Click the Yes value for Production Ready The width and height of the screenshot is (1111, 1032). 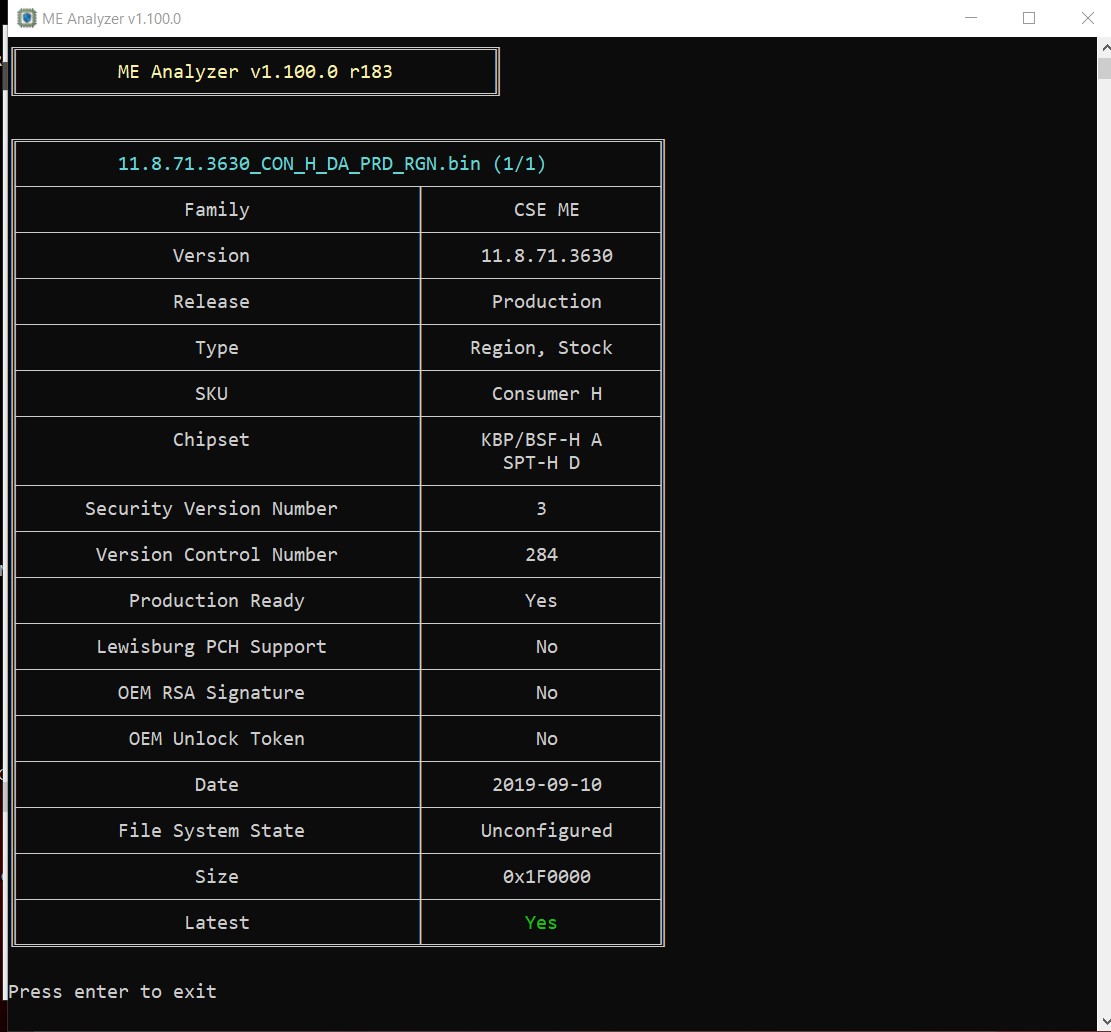click(x=541, y=601)
